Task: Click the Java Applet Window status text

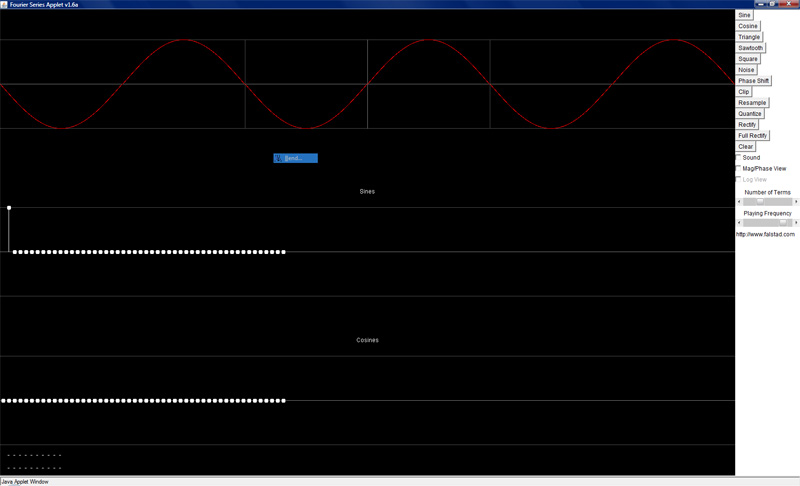Action: [25, 482]
